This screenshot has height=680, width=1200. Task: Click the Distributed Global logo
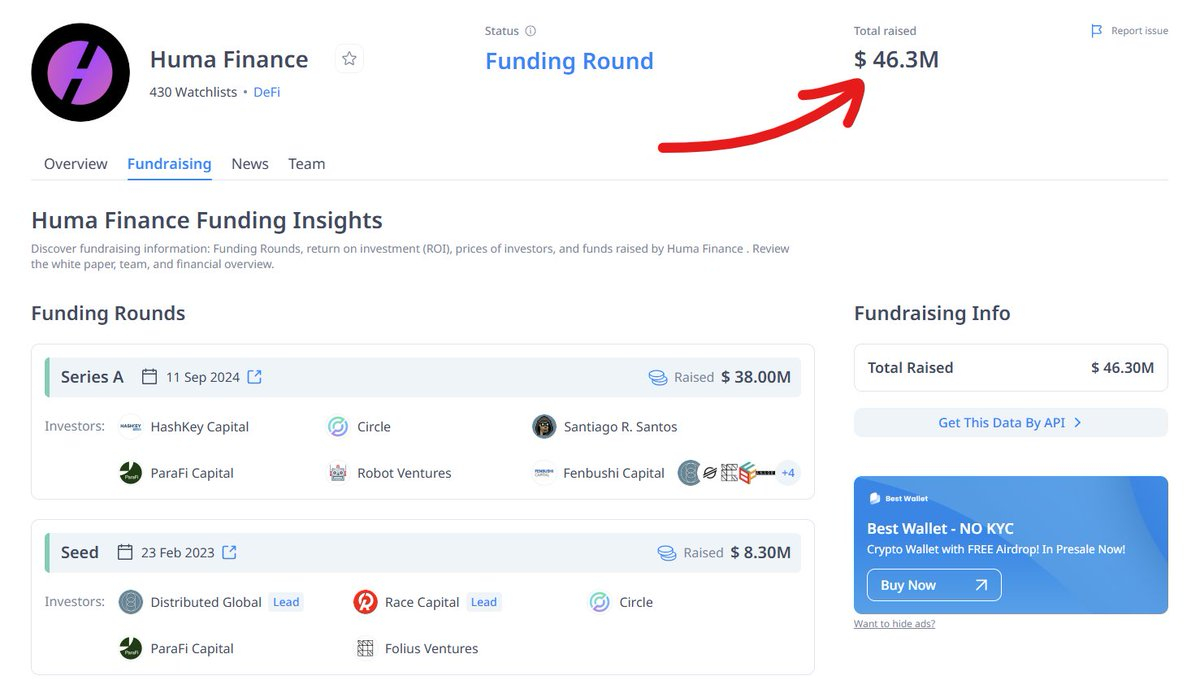(131, 602)
